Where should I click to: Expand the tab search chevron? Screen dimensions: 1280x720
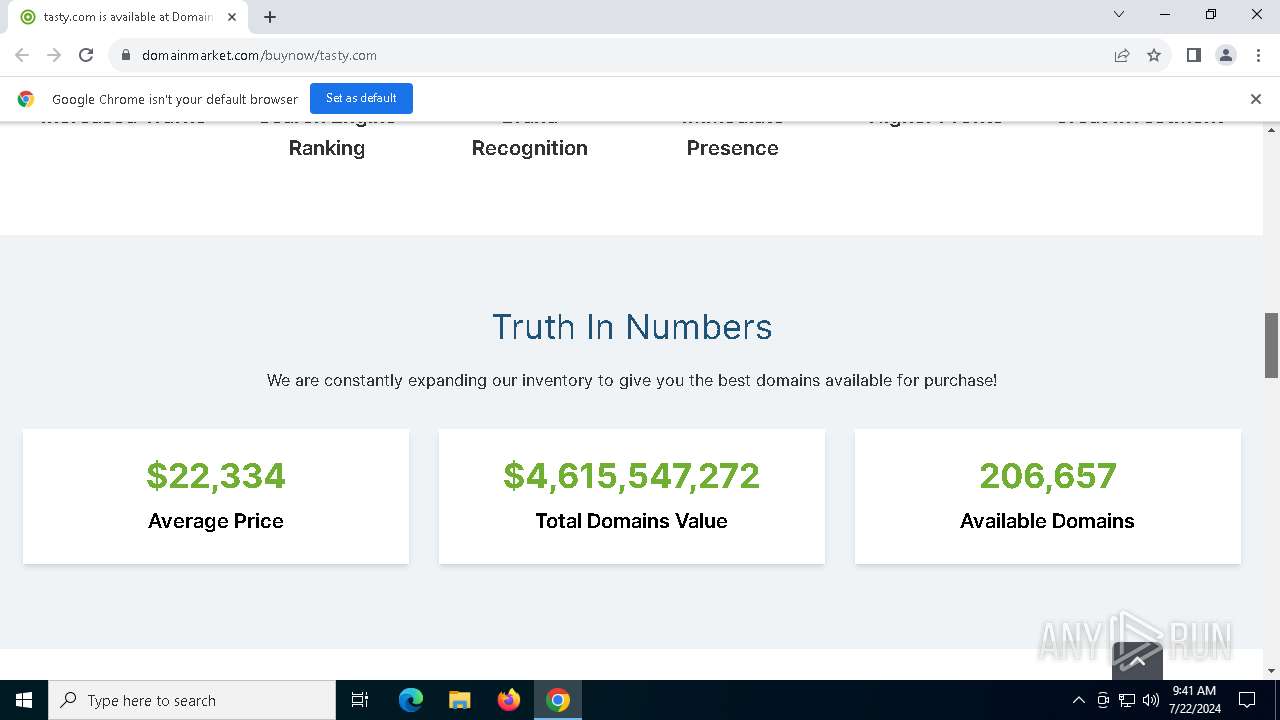(1119, 15)
